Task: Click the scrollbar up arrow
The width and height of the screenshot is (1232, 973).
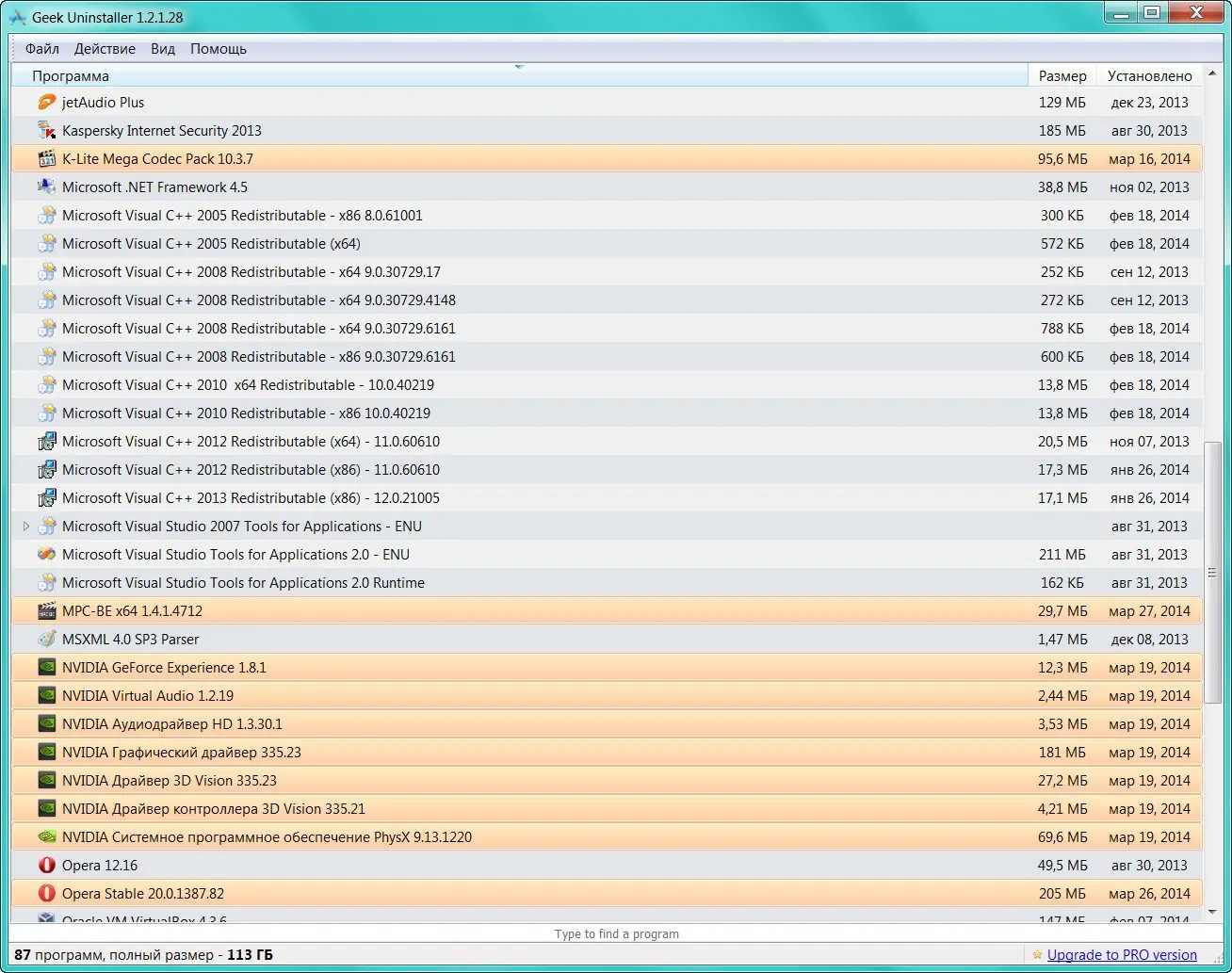Action: (1213, 75)
